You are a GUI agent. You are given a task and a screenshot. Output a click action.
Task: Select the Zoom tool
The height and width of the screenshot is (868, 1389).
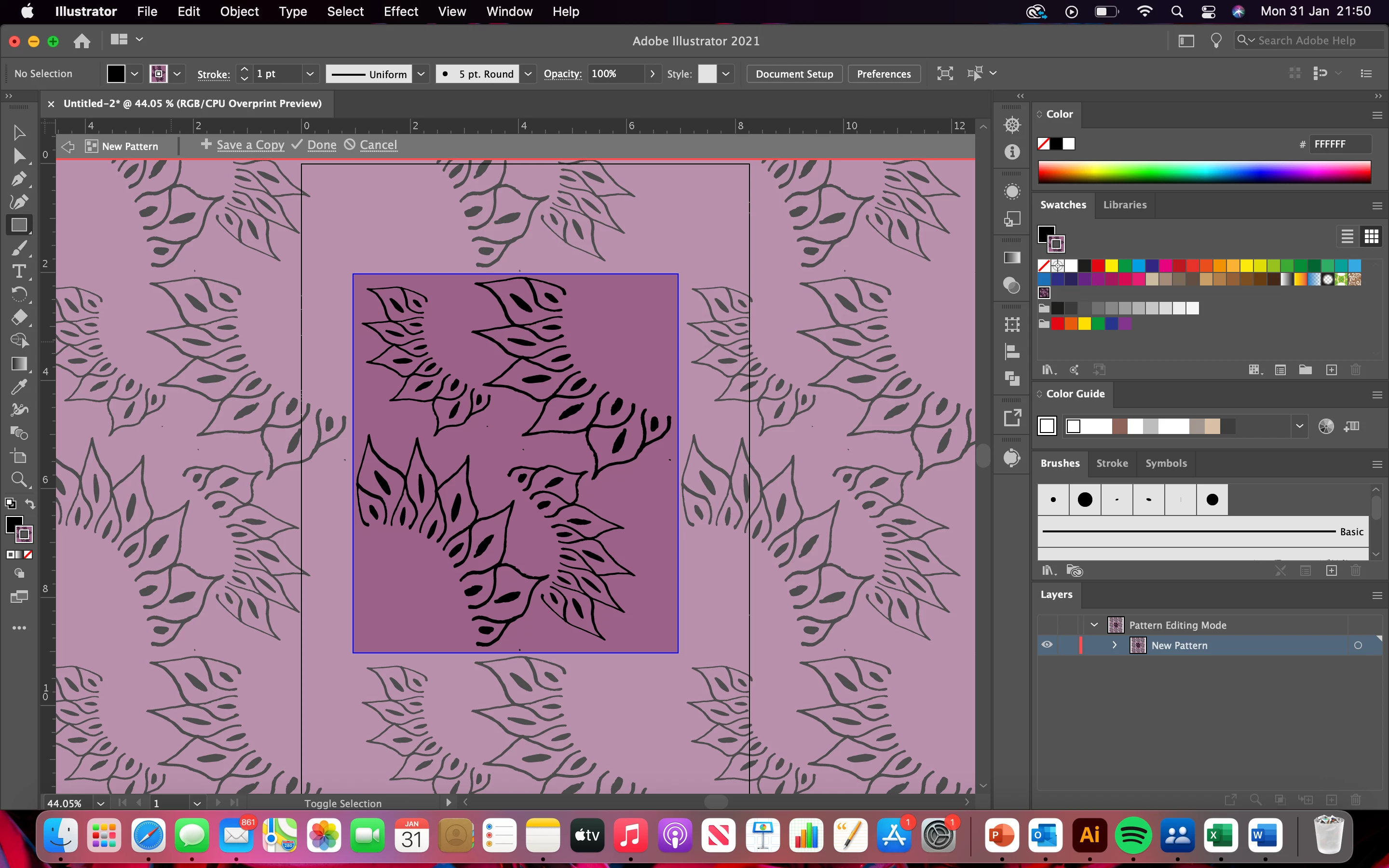click(x=18, y=479)
